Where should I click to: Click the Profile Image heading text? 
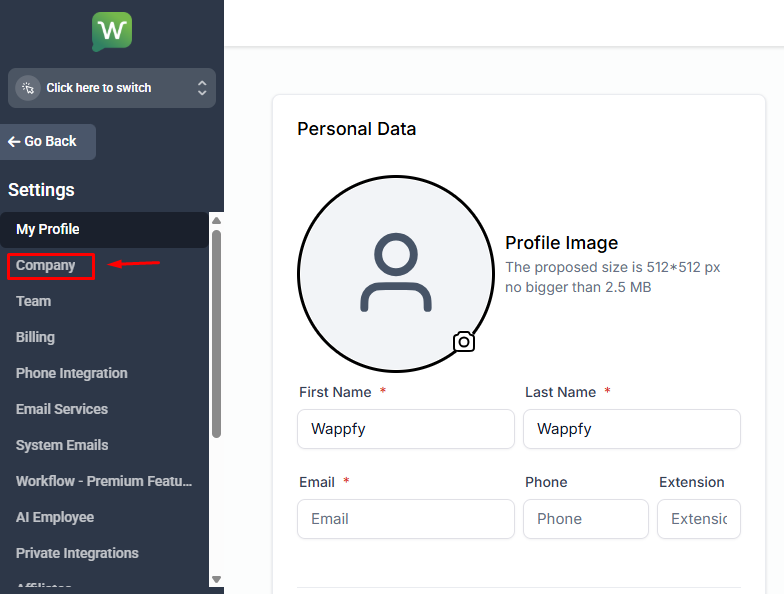(x=562, y=243)
